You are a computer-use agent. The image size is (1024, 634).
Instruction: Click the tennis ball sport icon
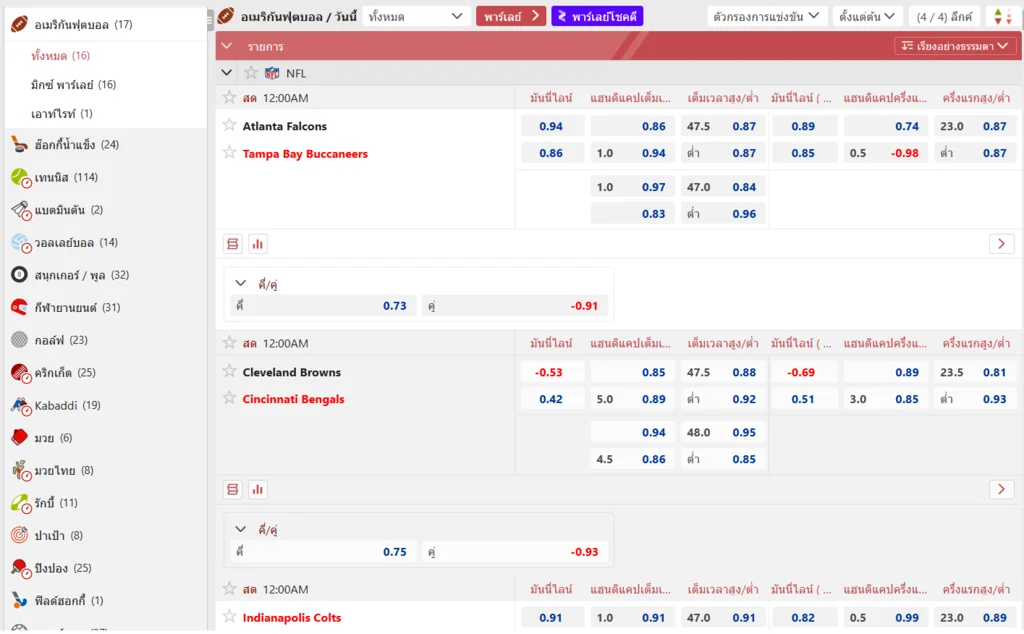click(x=20, y=177)
